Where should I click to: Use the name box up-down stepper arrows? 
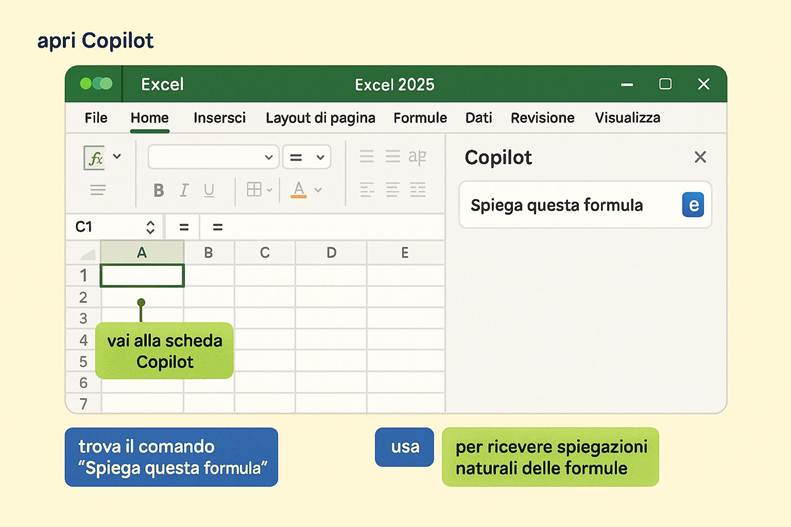pos(150,227)
